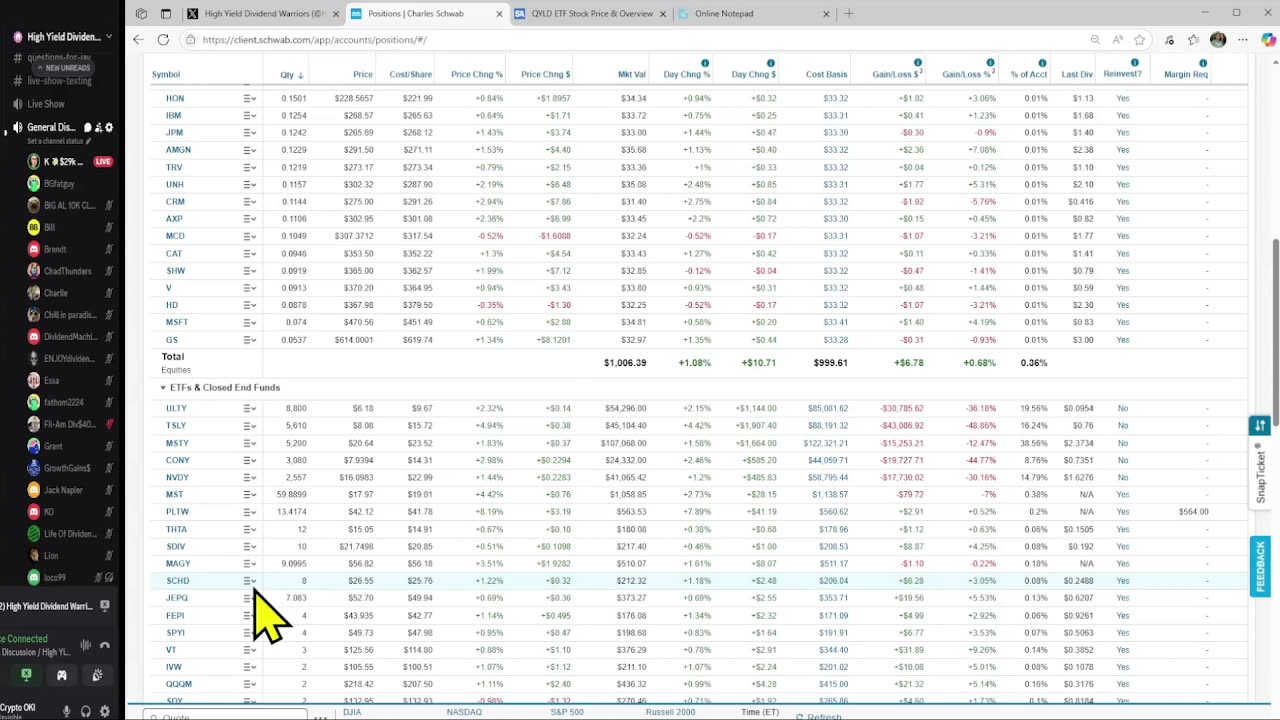
Task: Open the browser workspaces icon
Action: 141,14
